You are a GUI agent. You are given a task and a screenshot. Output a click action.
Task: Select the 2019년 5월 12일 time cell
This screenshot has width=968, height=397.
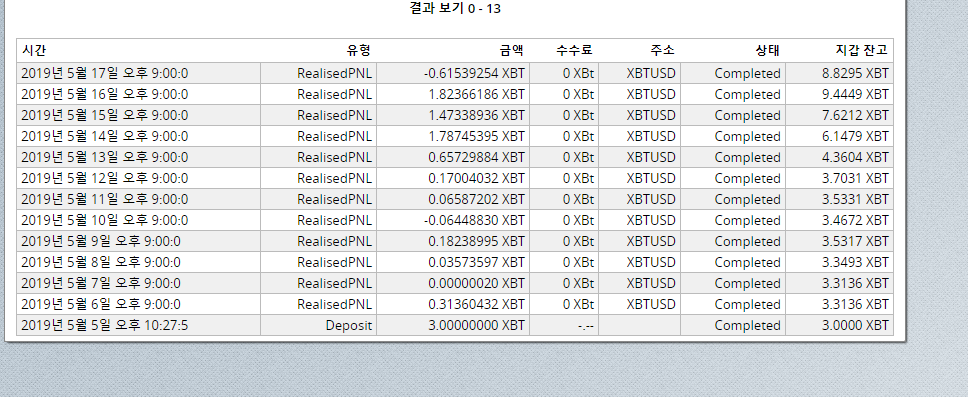click(138, 178)
